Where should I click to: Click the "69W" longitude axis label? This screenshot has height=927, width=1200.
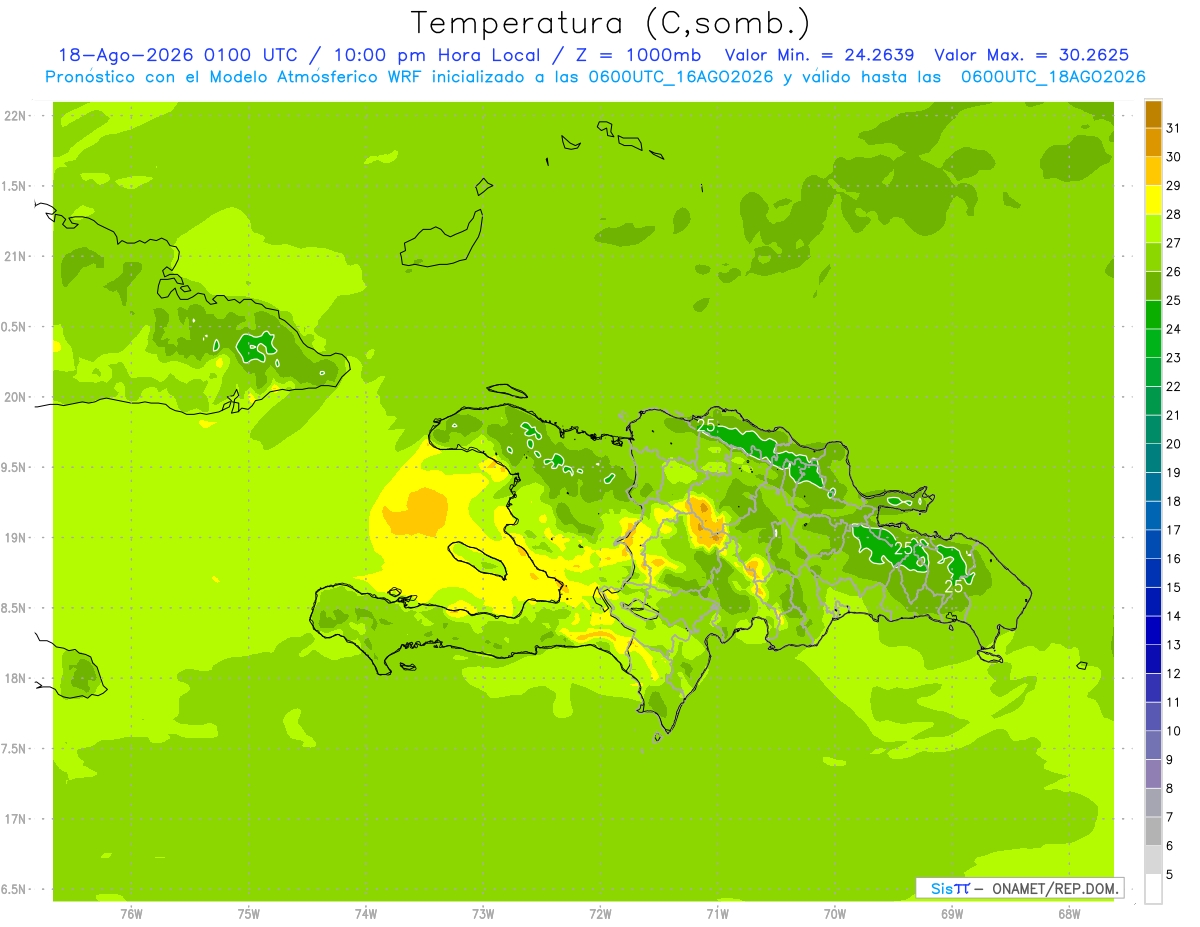tap(952, 914)
